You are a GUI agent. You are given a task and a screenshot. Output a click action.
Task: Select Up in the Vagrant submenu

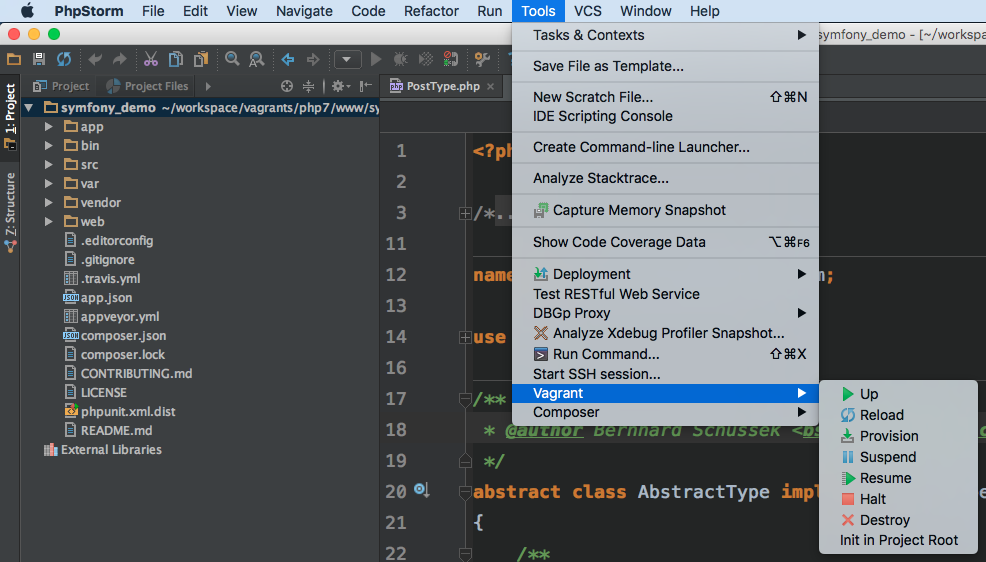868,394
